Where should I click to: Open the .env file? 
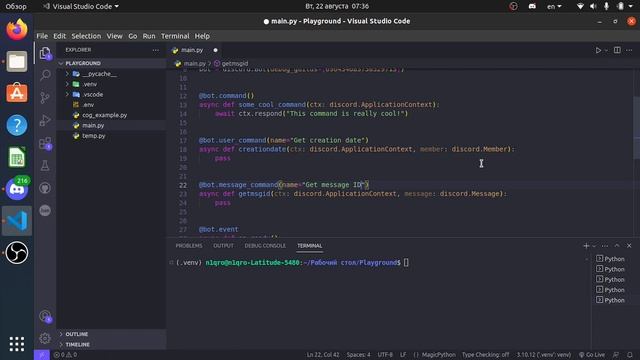pyautogui.click(x=111, y=105)
